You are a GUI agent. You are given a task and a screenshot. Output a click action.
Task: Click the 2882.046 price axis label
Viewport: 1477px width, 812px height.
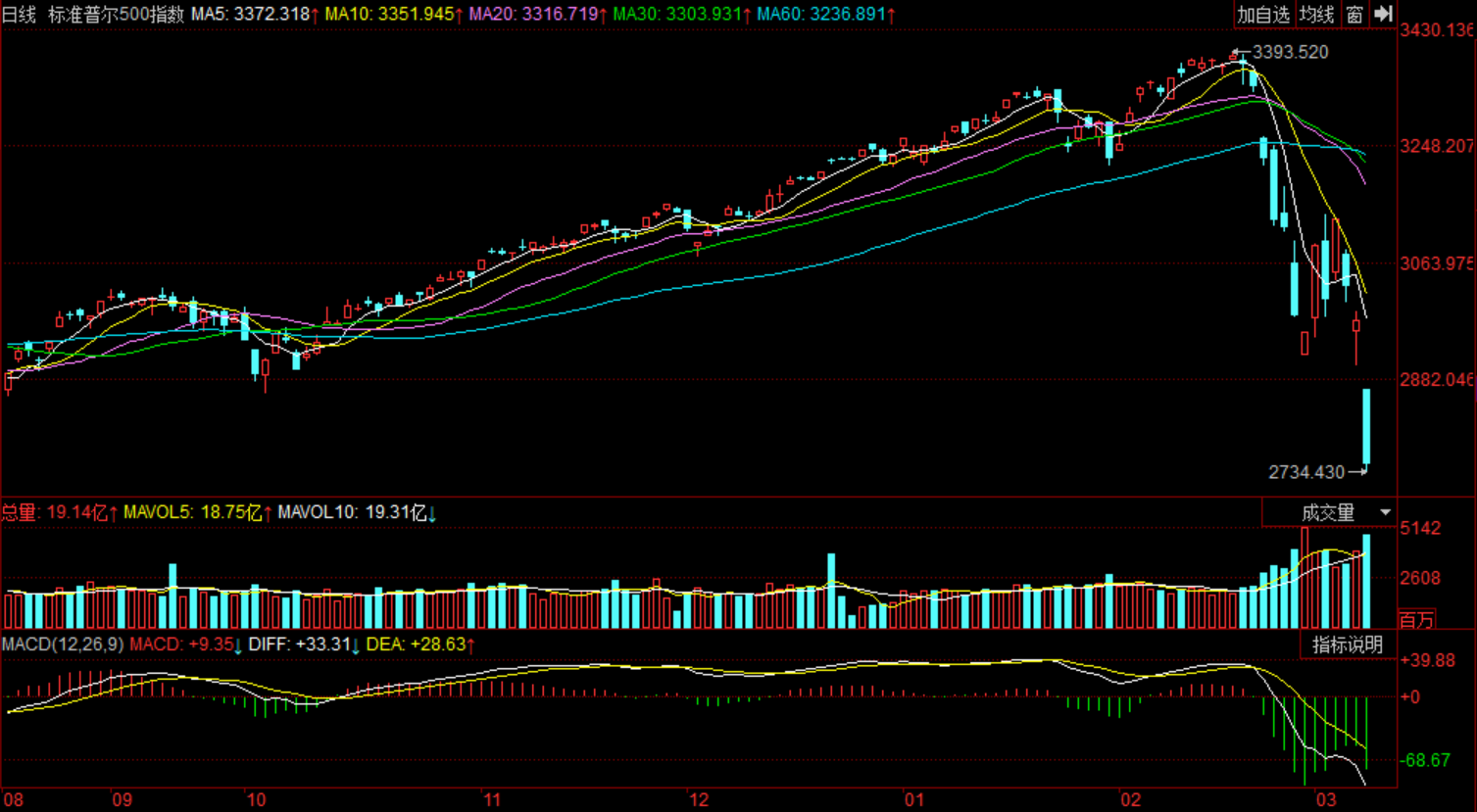pos(1437,380)
